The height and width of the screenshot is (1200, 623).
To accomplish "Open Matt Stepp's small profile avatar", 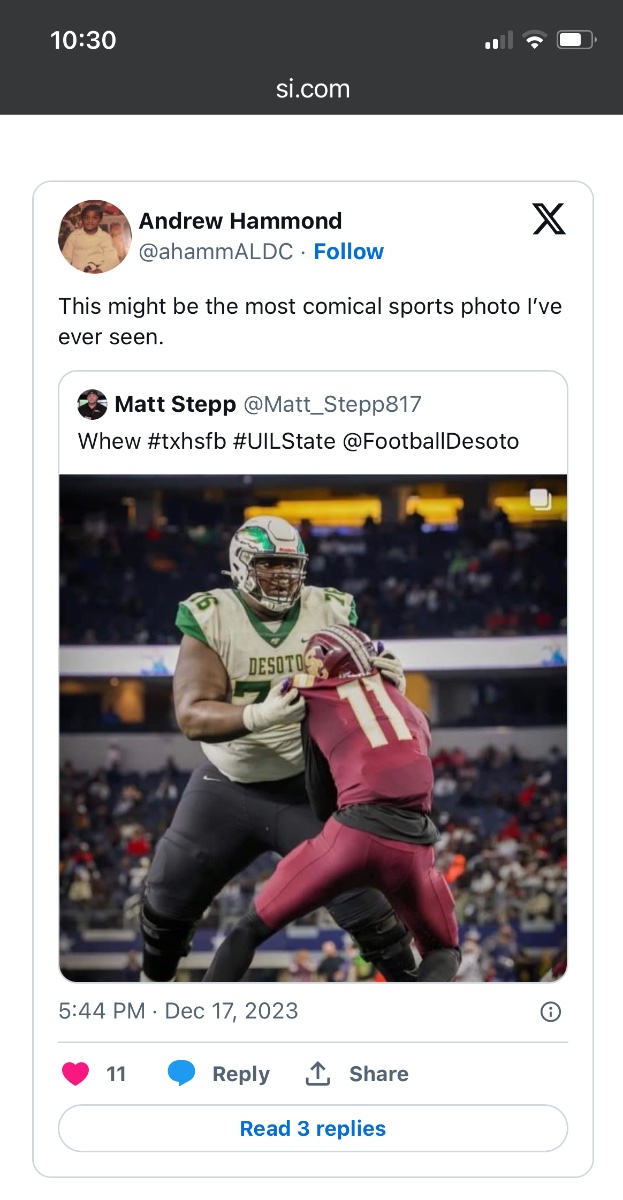I will [x=92, y=404].
